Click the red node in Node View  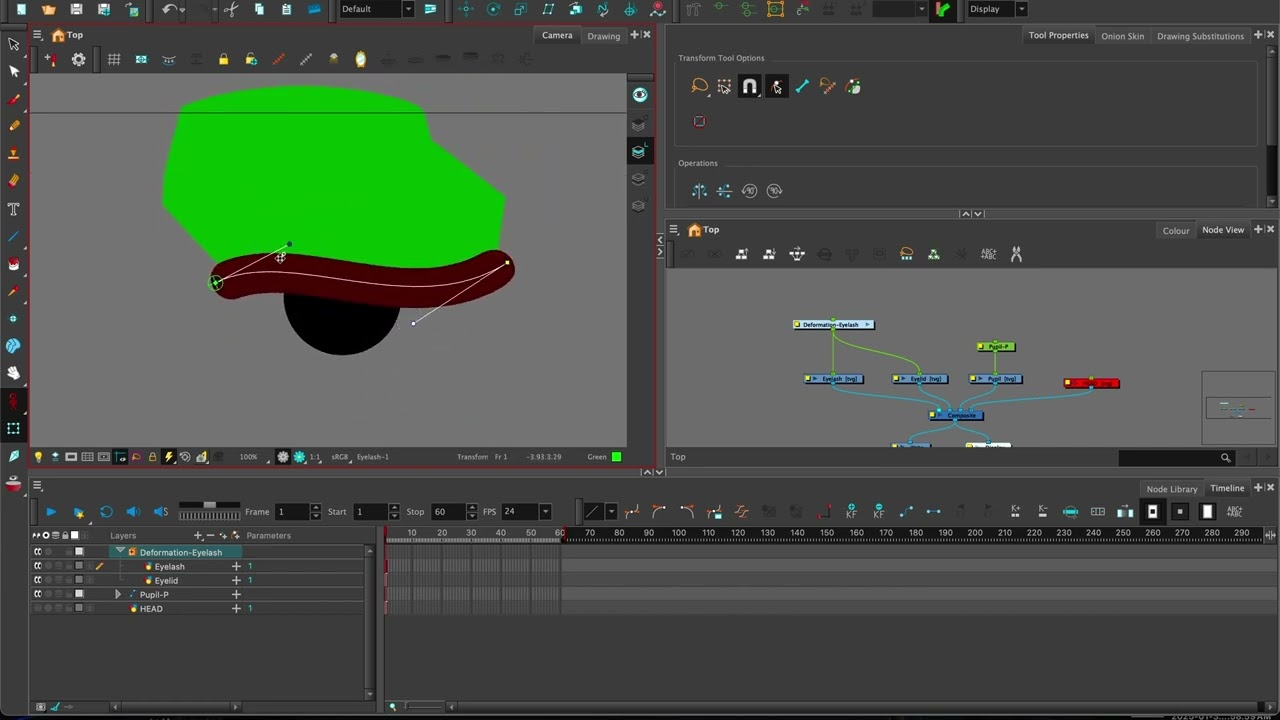tap(1092, 383)
